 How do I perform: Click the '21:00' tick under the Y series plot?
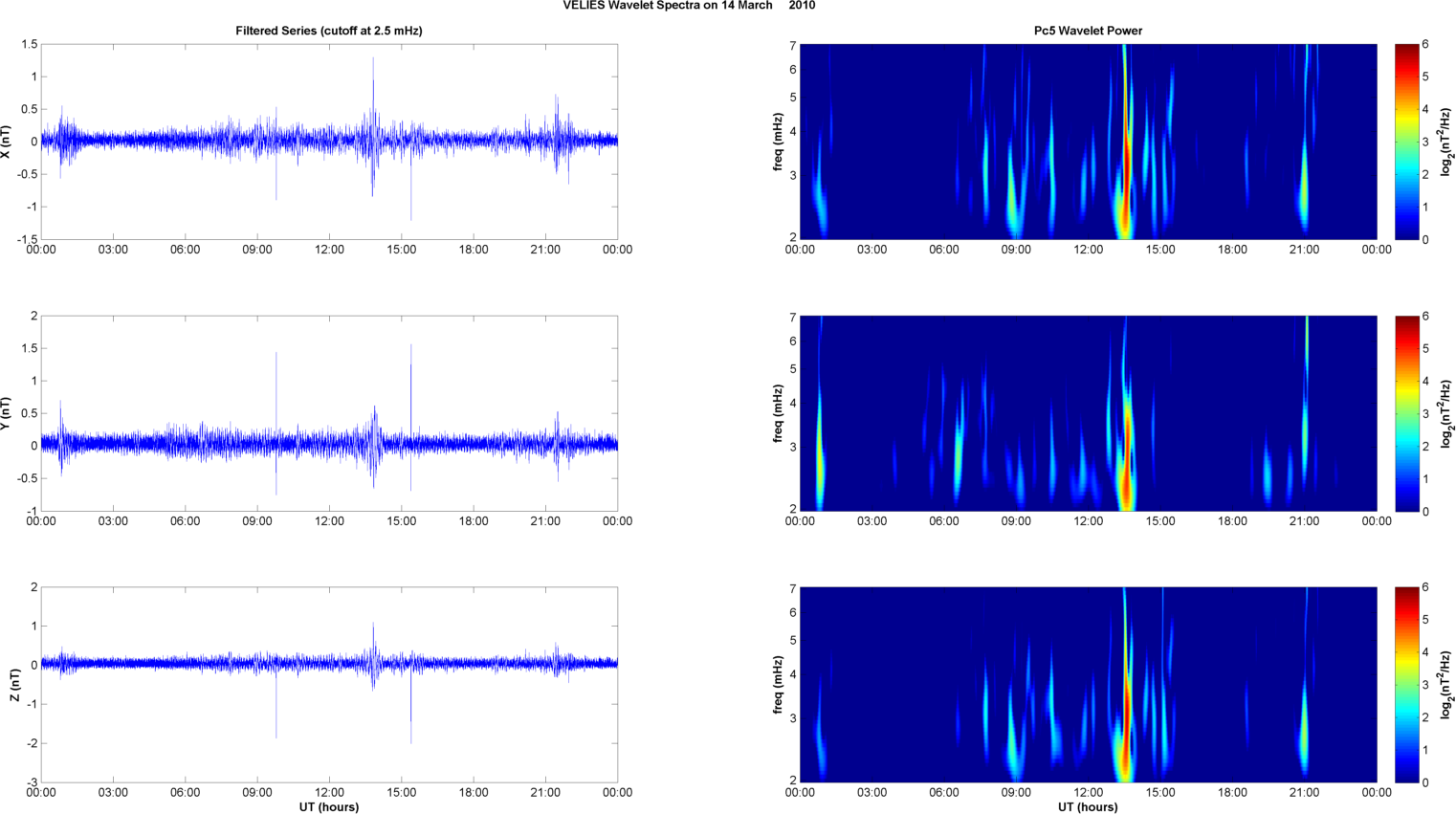pyautogui.click(x=545, y=521)
